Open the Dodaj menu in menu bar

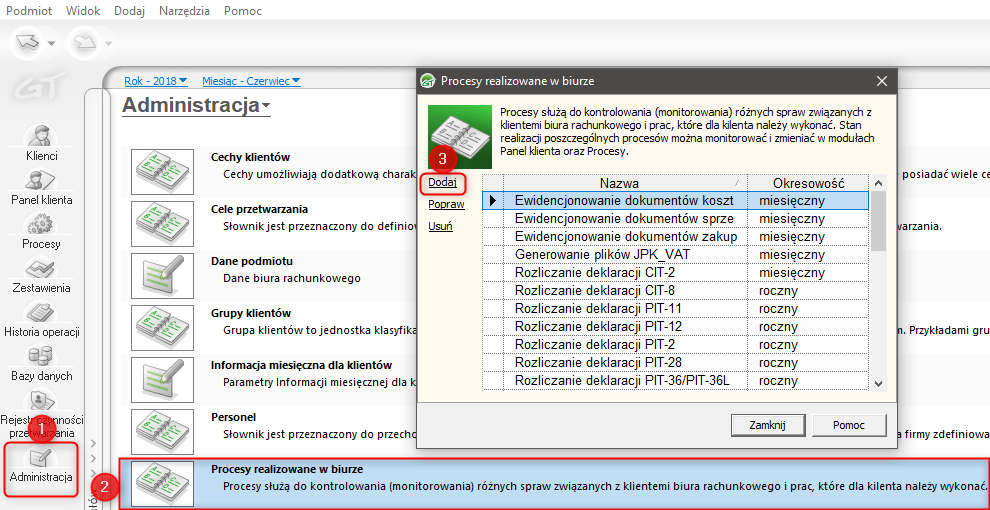pos(130,11)
